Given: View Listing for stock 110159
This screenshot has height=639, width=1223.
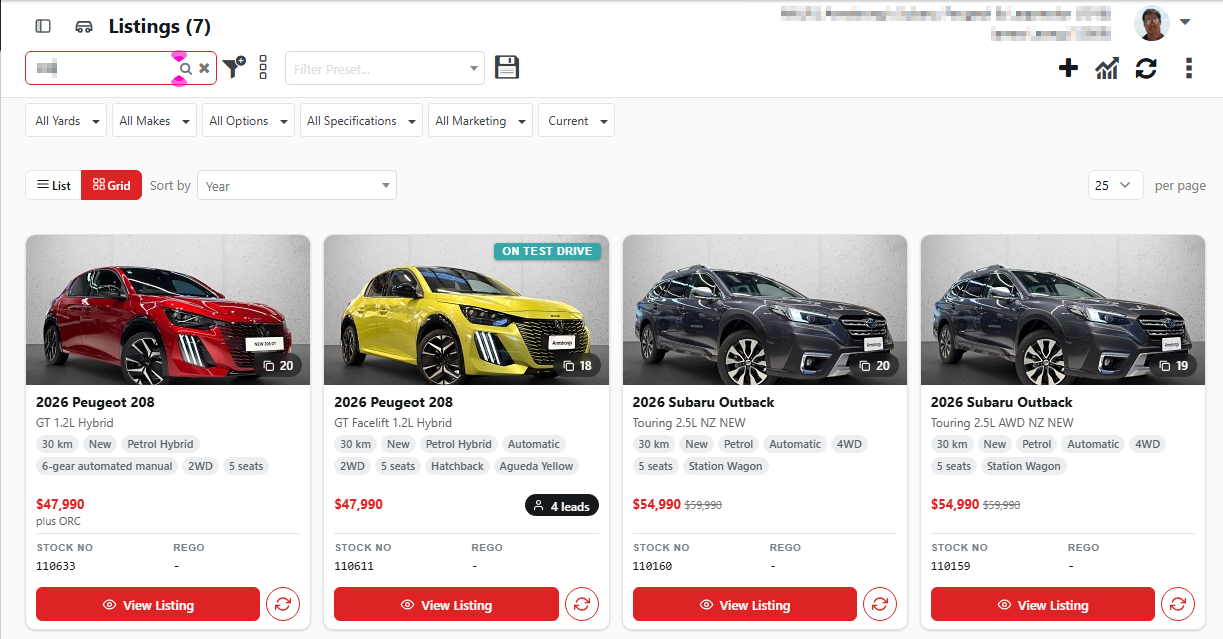Looking at the screenshot, I should coord(1043,605).
